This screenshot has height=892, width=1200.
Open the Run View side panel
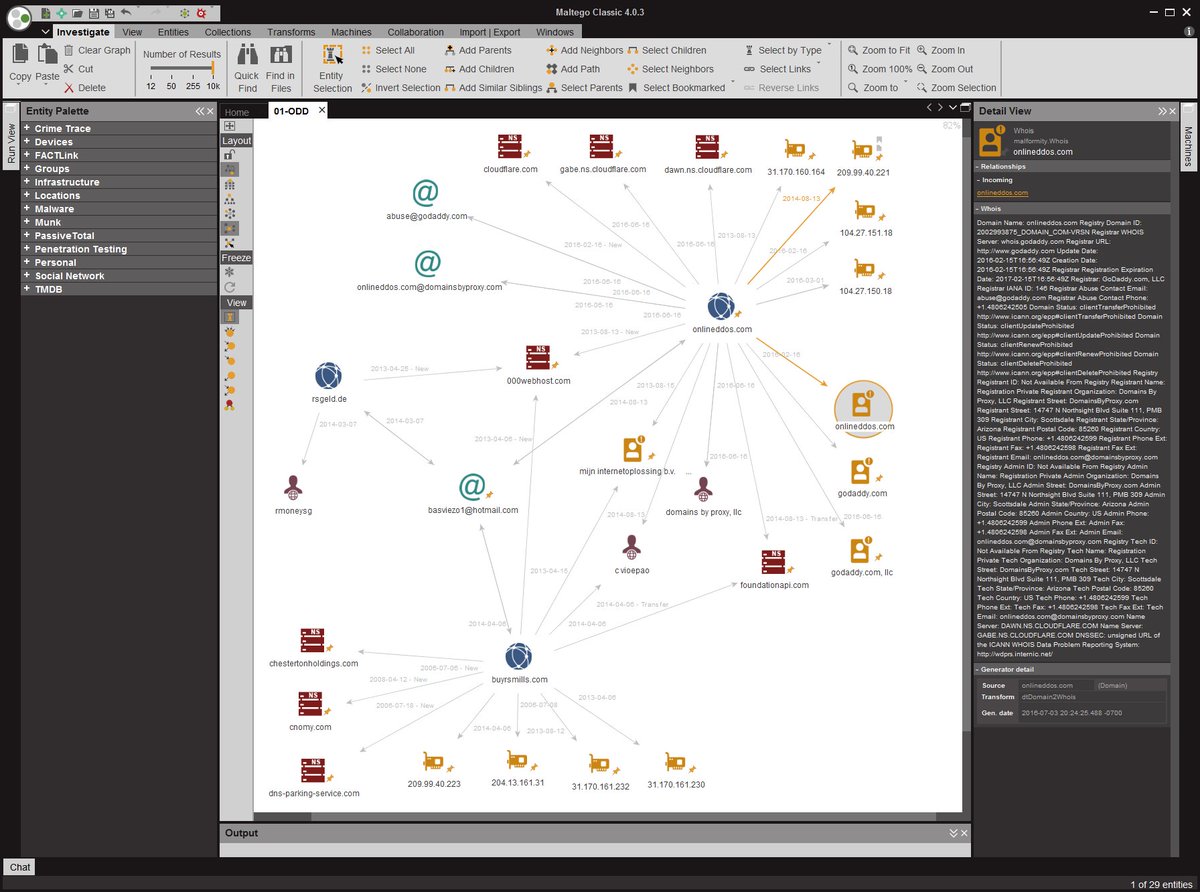pyautogui.click(x=11, y=144)
